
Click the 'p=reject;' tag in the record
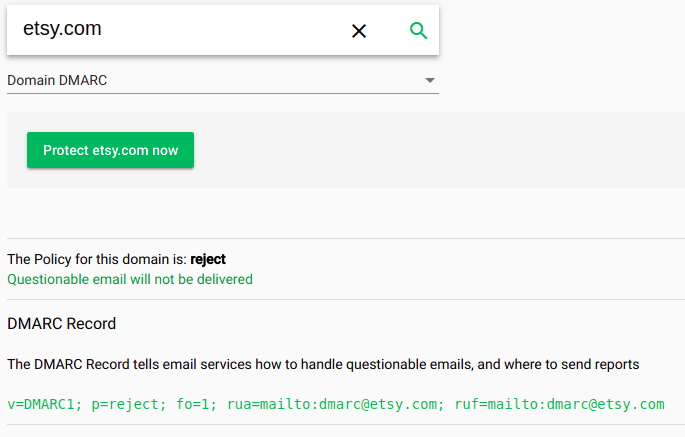(x=127, y=404)
